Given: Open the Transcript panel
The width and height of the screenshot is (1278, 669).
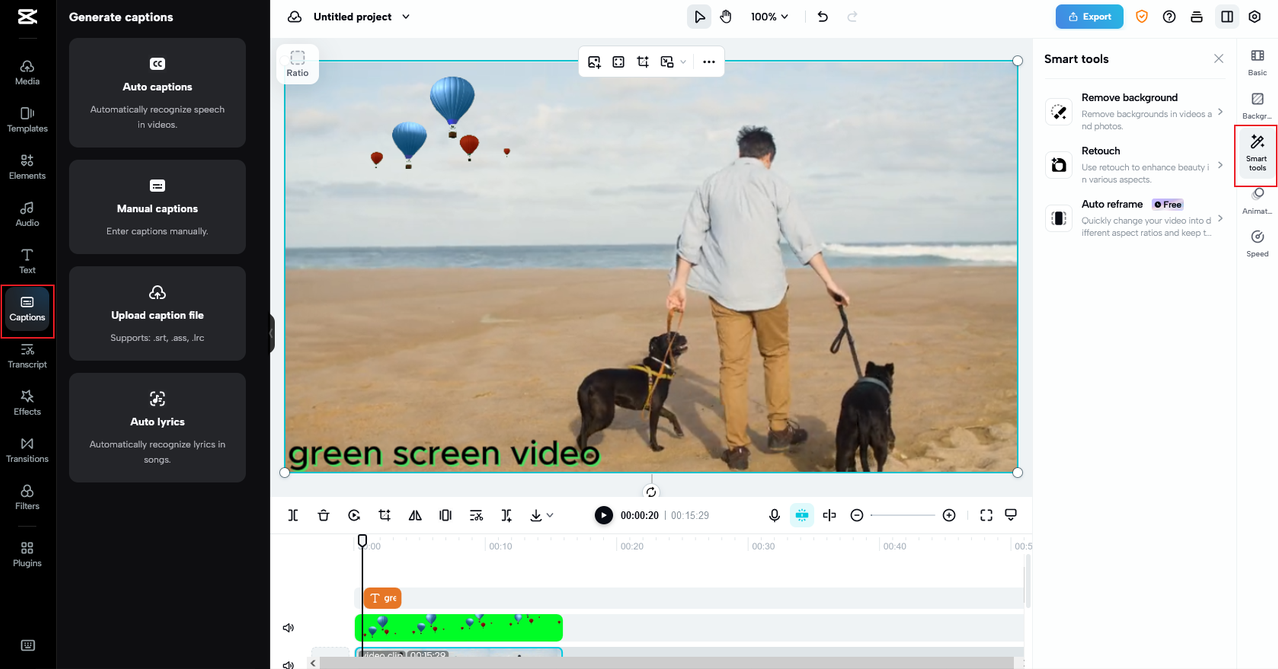Looking at the screenshot, I should click(27, 355).
